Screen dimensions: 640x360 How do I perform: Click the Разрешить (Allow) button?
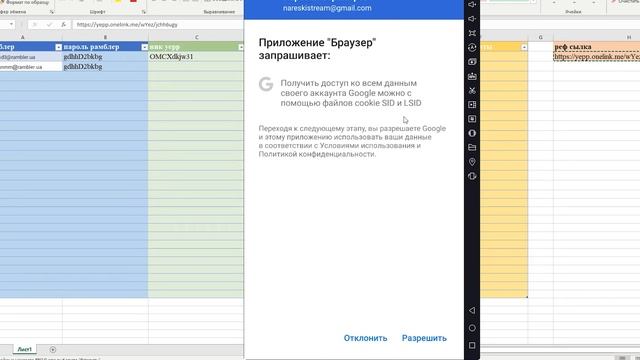click(x=424, y=338)
